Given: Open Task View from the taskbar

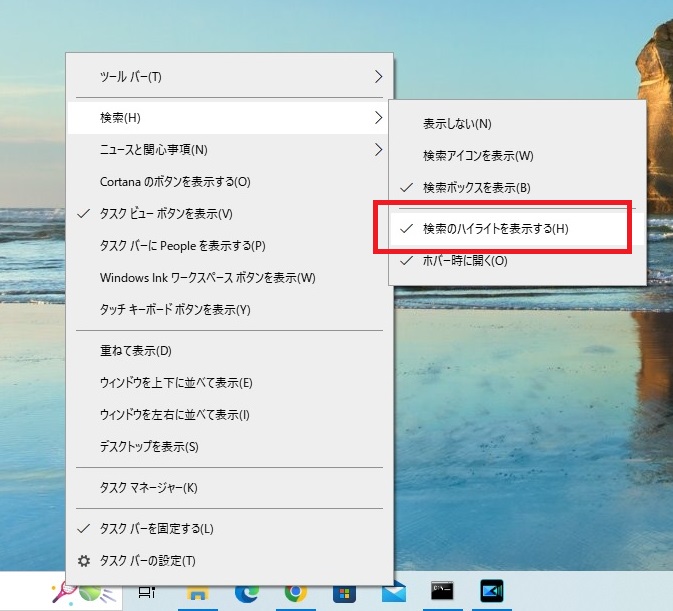Looking at the screenshot, I should point(147,593).
